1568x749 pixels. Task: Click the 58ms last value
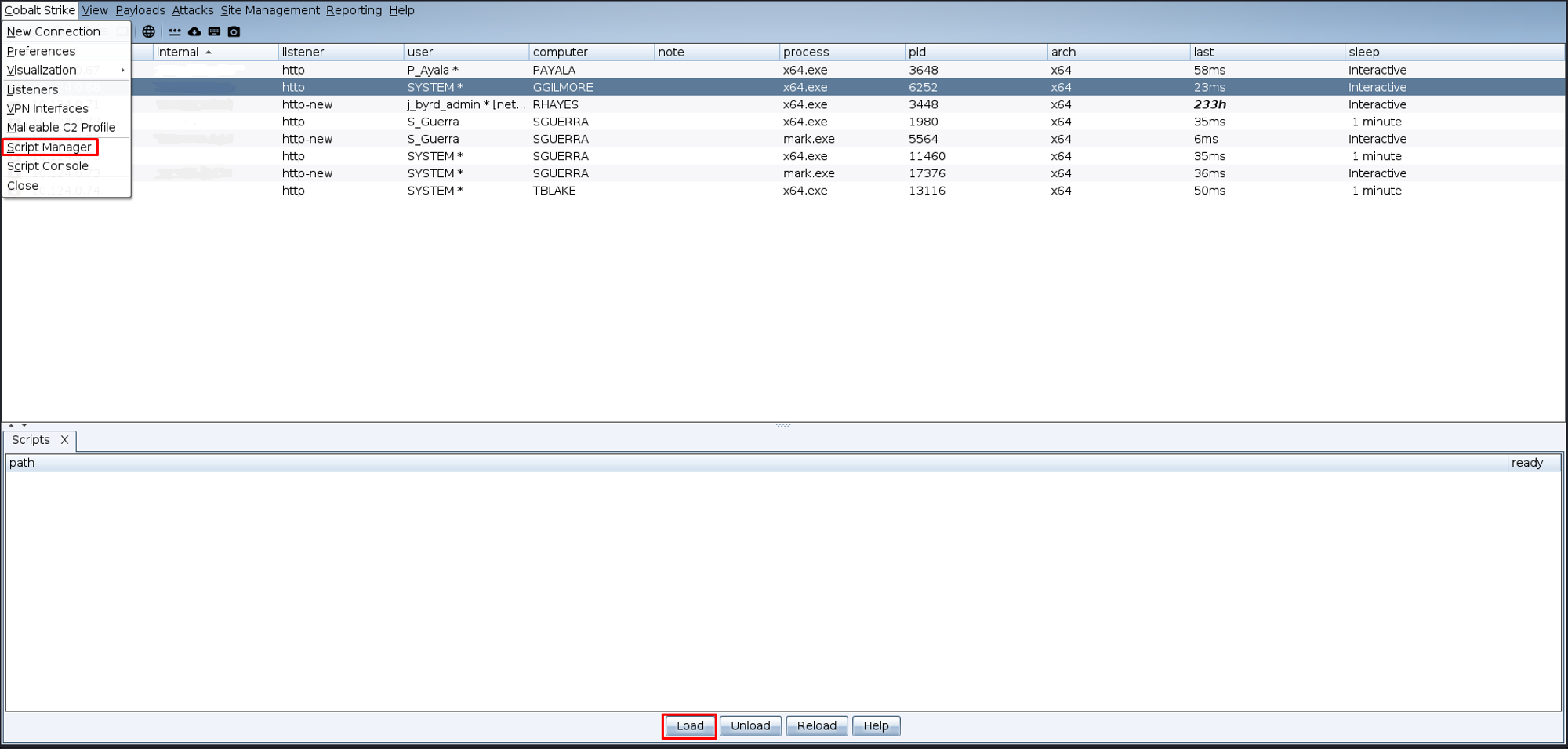point(1210,70)
